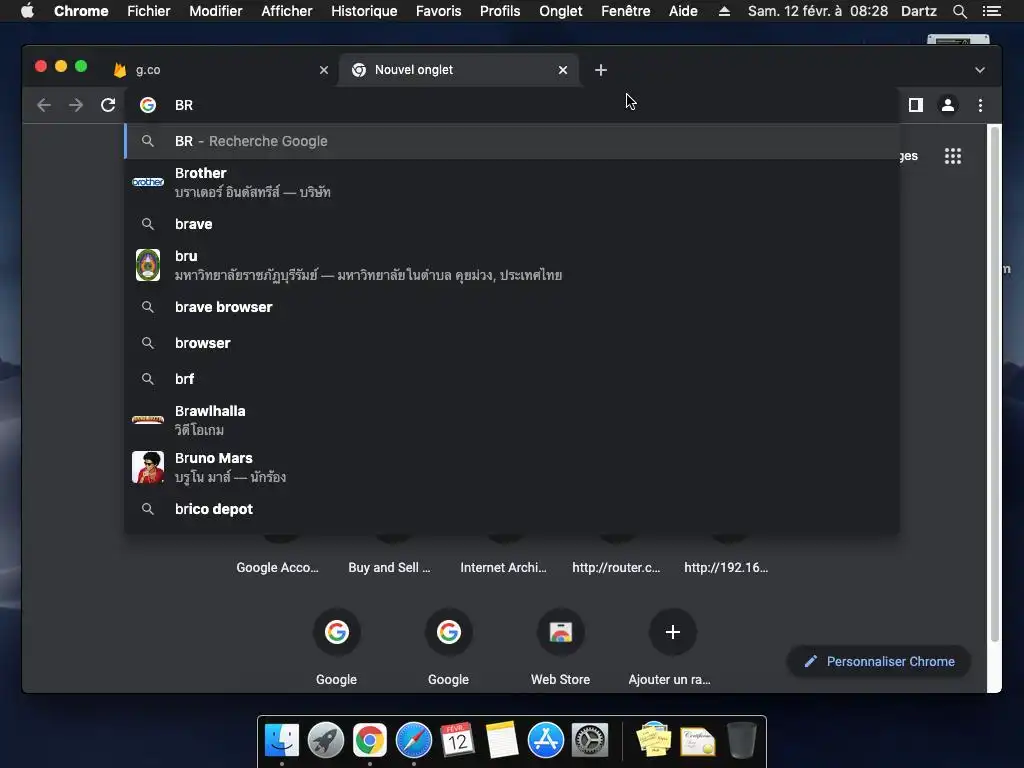Image resolution: width=1024 pixels, height=768 pixels.
Task: Open the first Google shortcut tile
Action: [336, 632]
